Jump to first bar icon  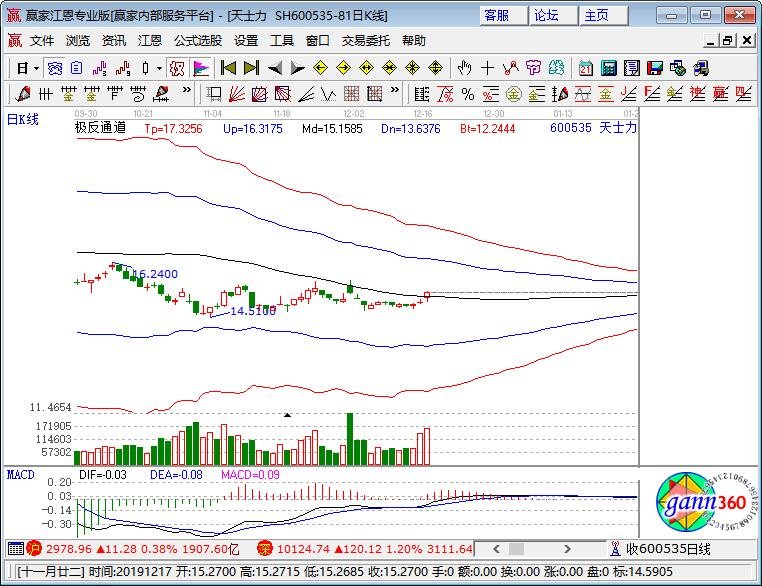pos(228,68)
